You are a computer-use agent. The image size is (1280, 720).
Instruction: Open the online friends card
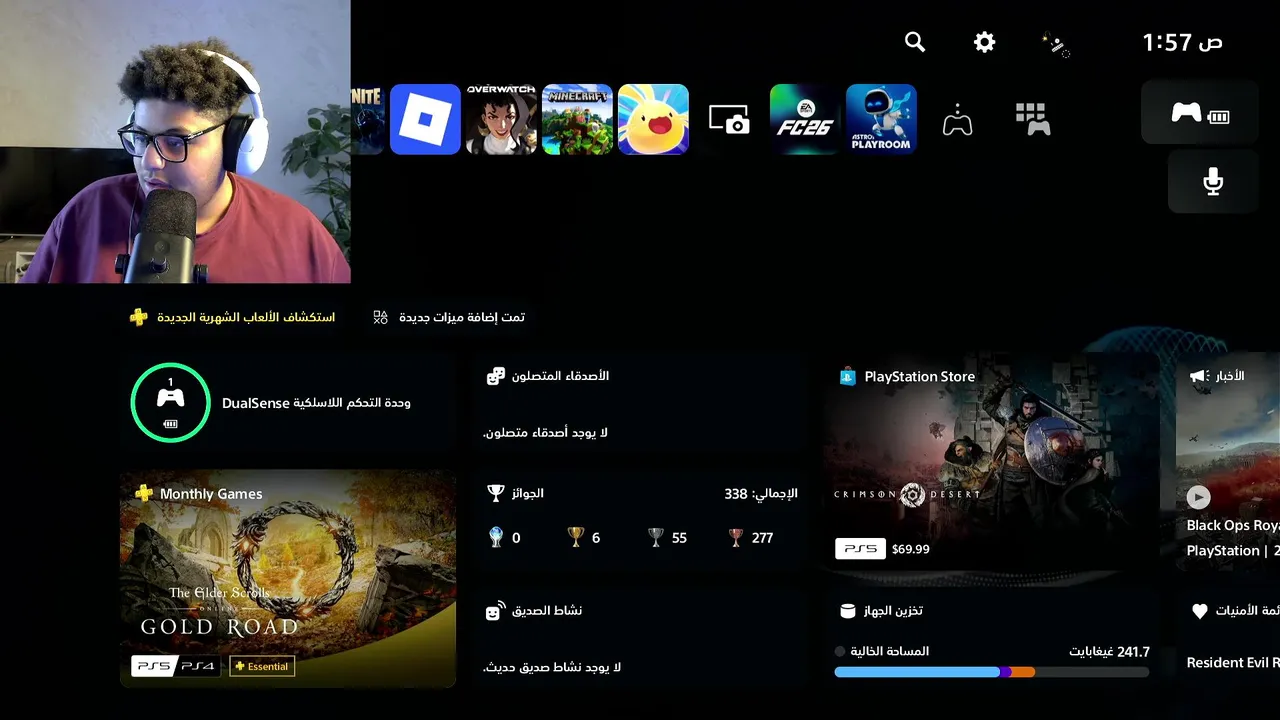(x=640, y=403)
